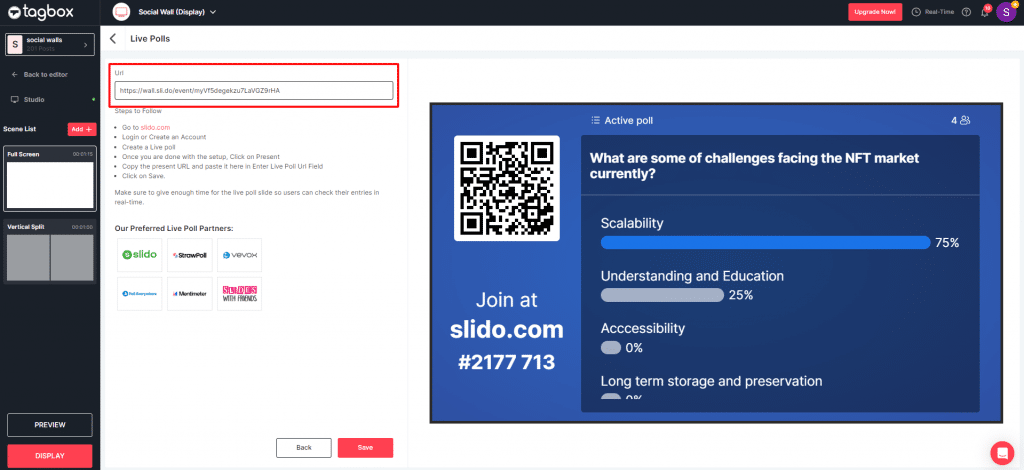Image resolution: width=1024 pixels, height=470 pixels.
Task: Select the Slido partner logo
Action: (139, 255)
